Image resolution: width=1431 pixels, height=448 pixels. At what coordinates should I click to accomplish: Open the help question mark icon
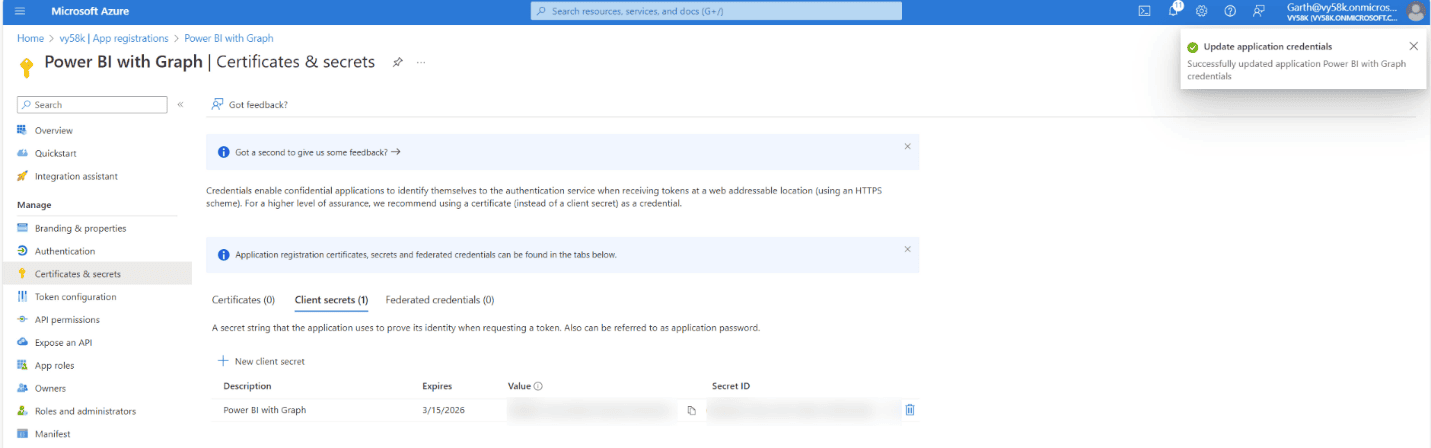1230,11
